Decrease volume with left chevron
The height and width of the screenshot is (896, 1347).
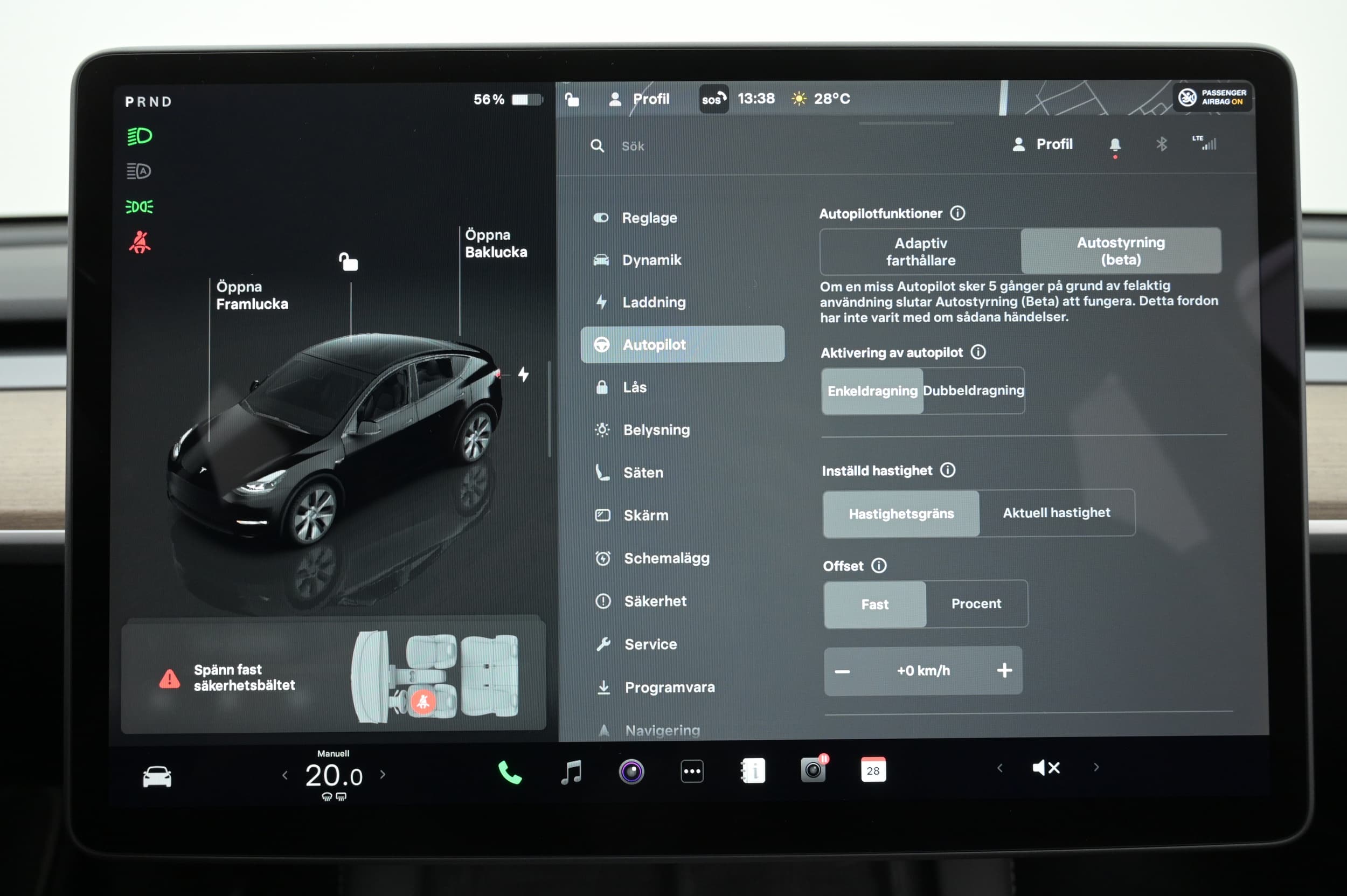999,768
